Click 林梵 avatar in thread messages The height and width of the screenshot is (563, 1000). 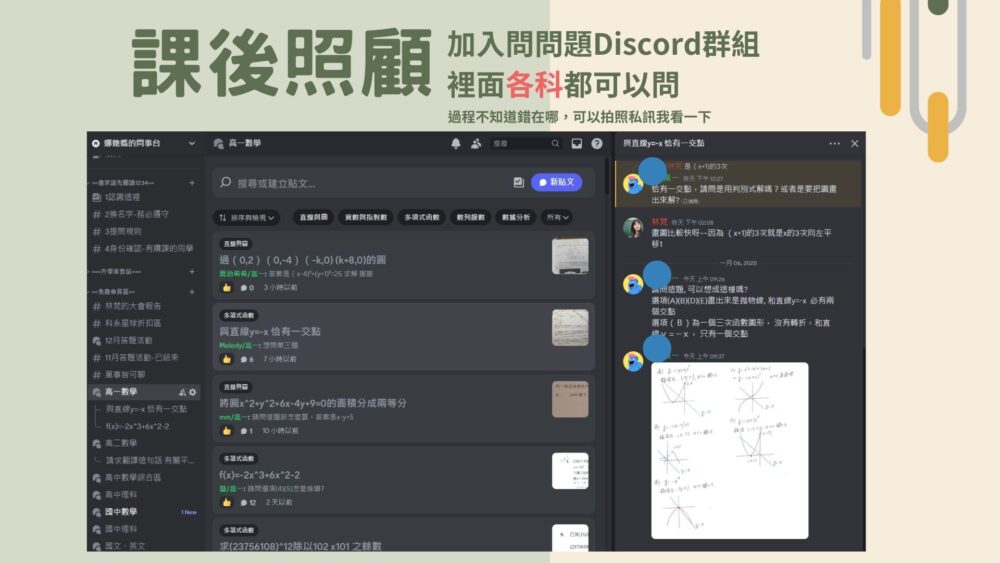click(x=633, y=228)
